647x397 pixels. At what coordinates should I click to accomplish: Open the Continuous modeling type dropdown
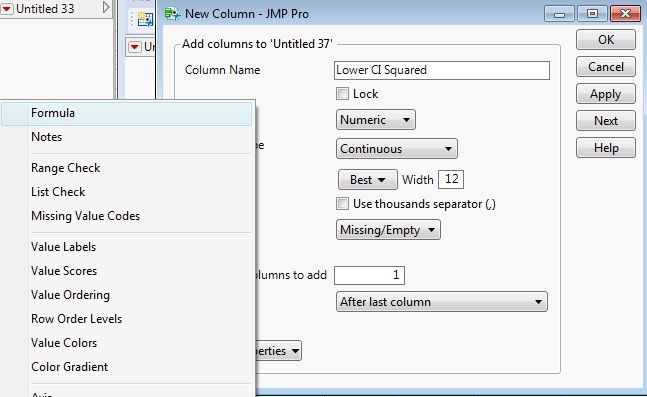pyautogui.click(x=397, y=149)
